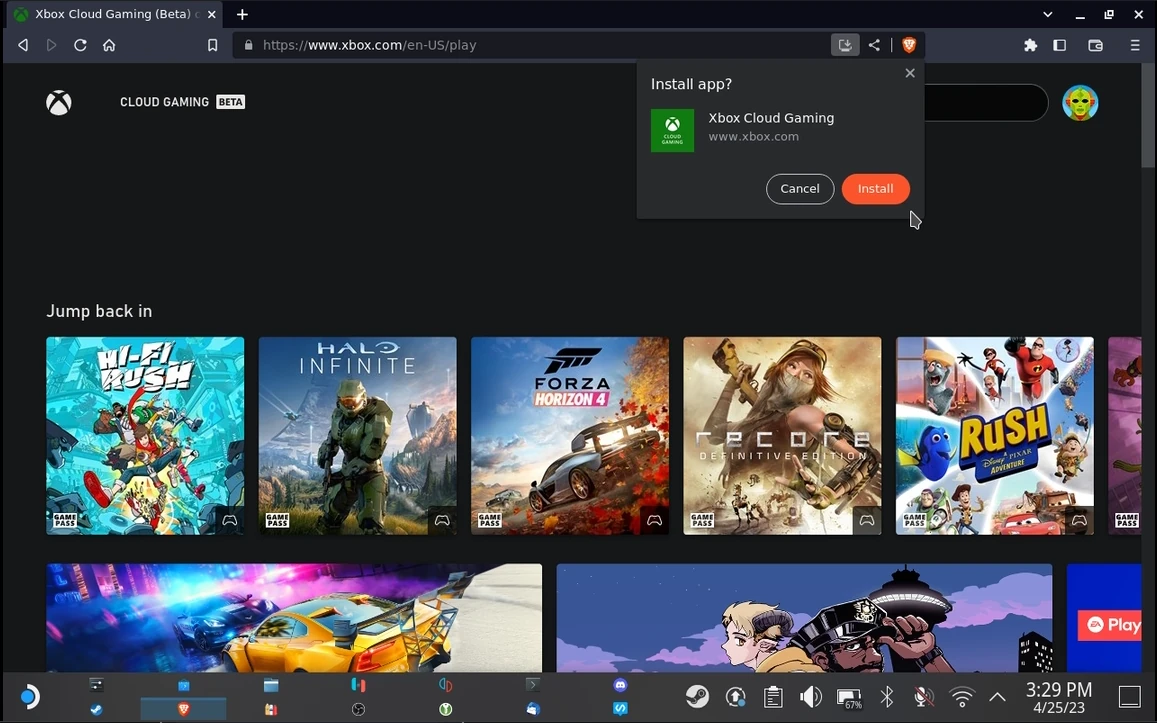Open the Bluetooth tray icon

(887, 696)
